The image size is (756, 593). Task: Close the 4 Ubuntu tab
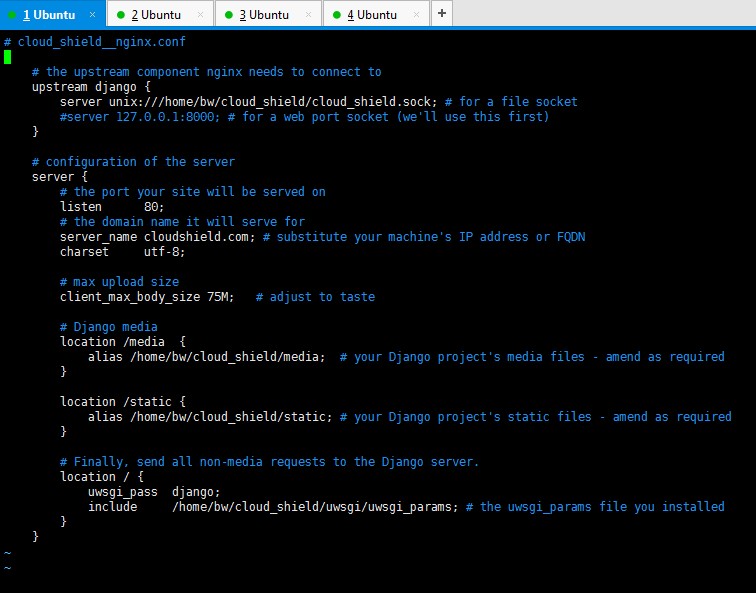pos(417,15)
